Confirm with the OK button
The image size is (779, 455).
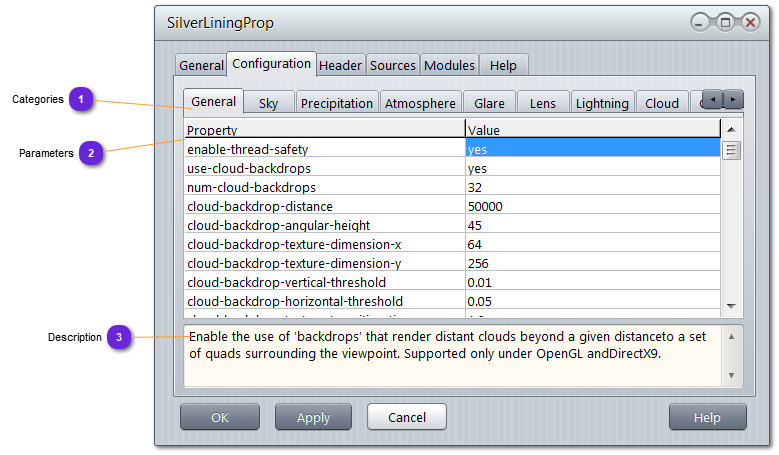point(220,417)
